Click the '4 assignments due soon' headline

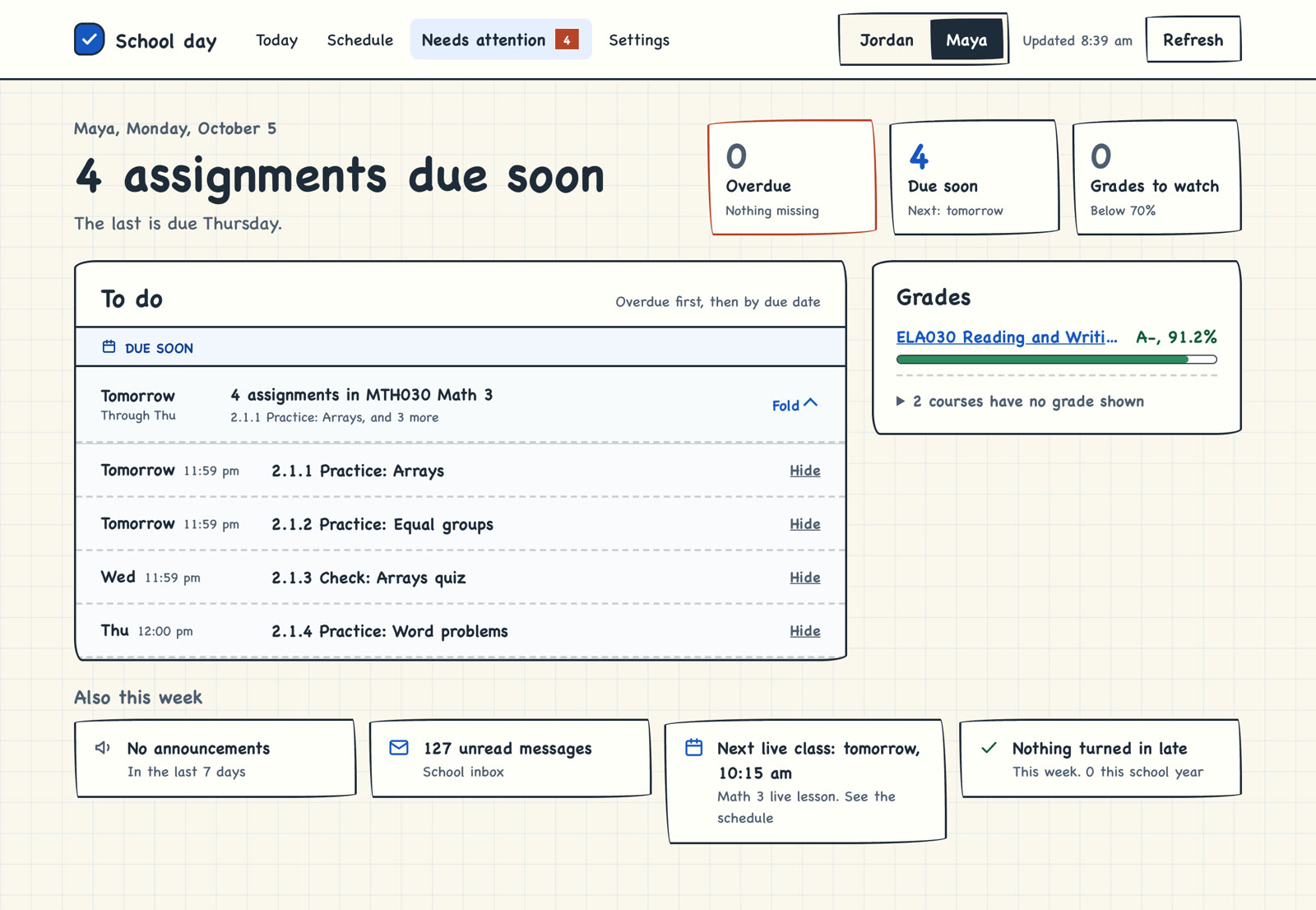click(x=340, y=176)
